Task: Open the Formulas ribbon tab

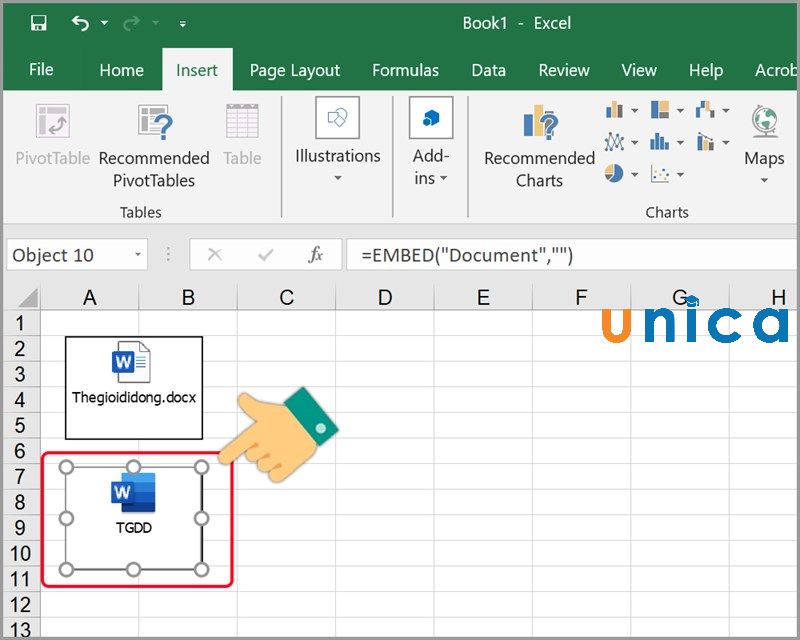Action: [x=405, y=70]
